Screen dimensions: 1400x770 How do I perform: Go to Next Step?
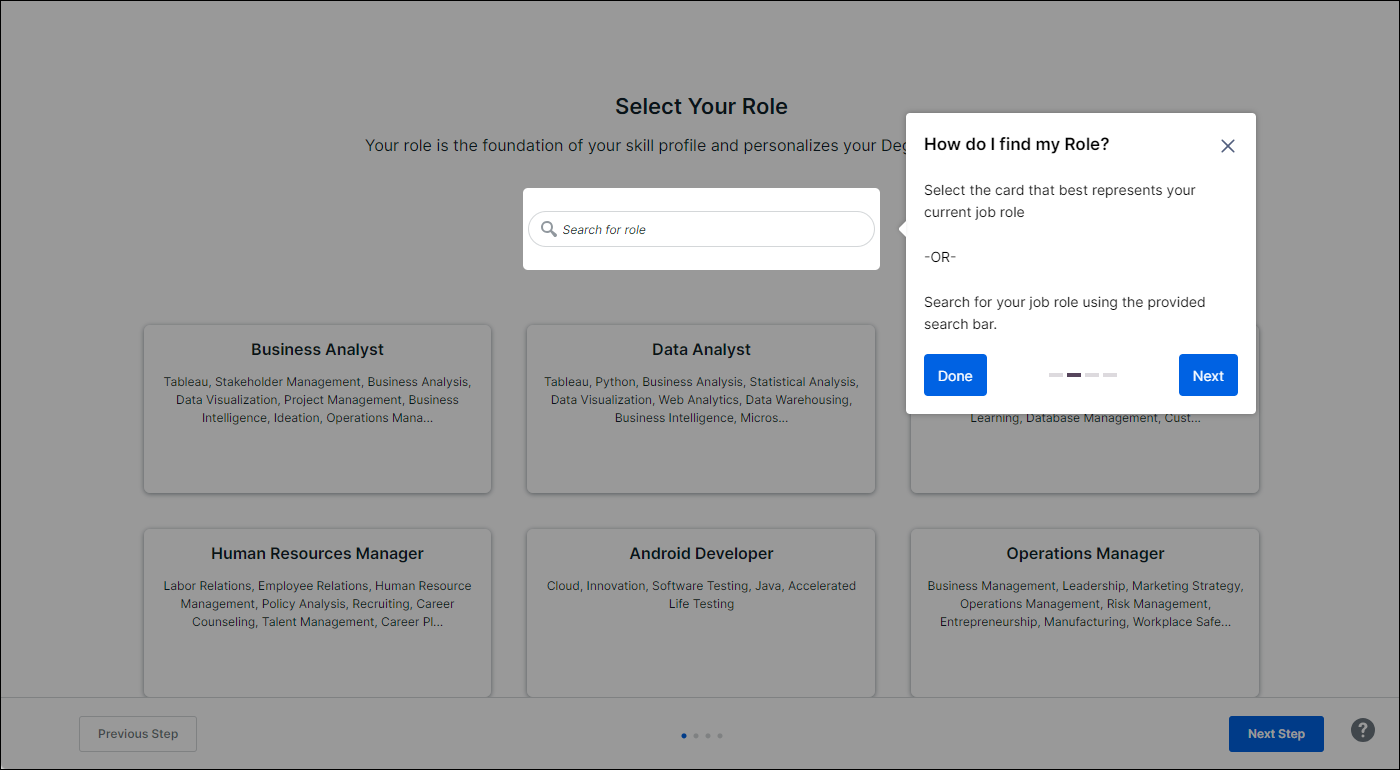coord(1276,734)
